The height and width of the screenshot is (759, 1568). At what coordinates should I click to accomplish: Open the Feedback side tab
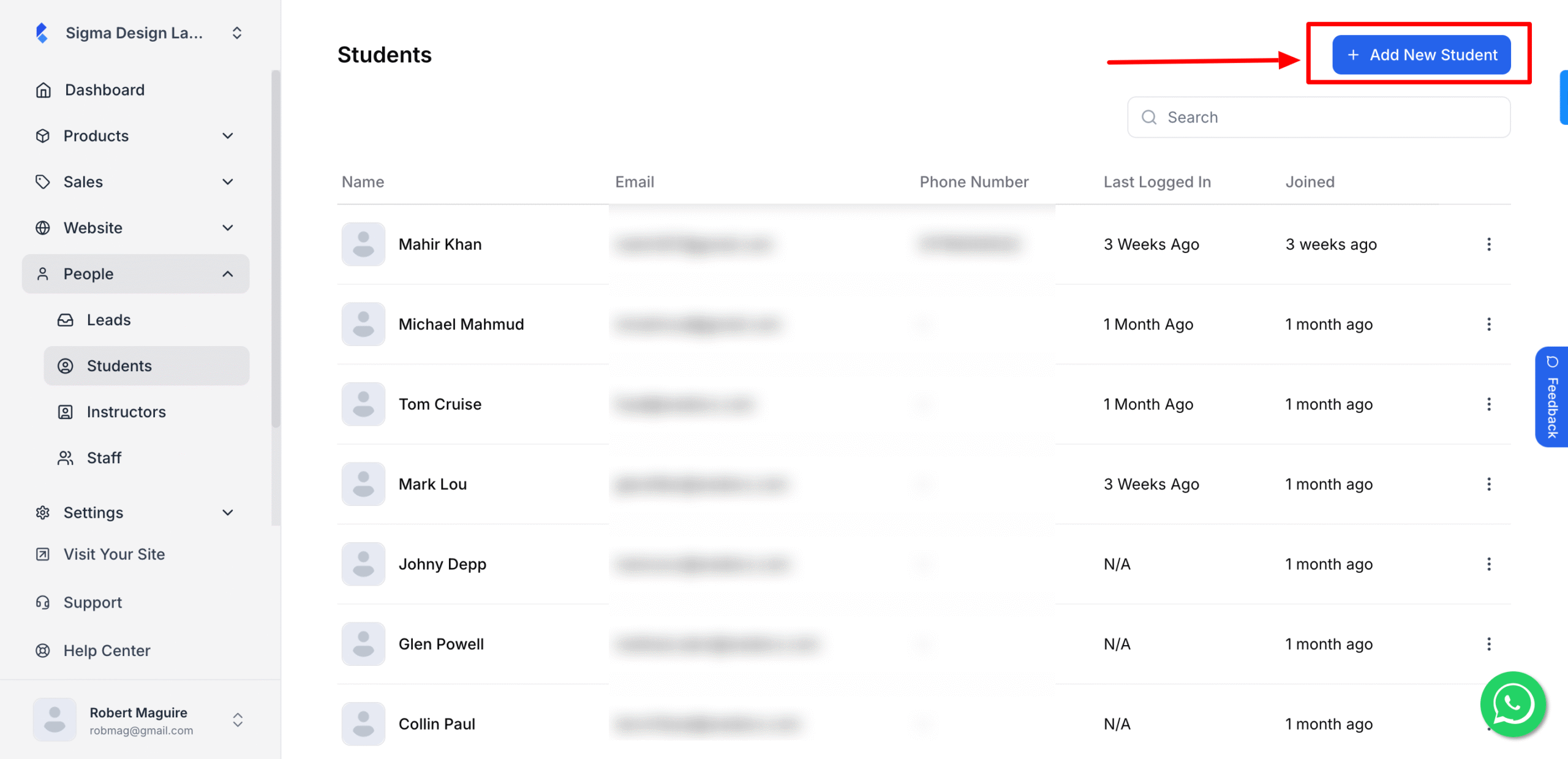pos(1551,397)
